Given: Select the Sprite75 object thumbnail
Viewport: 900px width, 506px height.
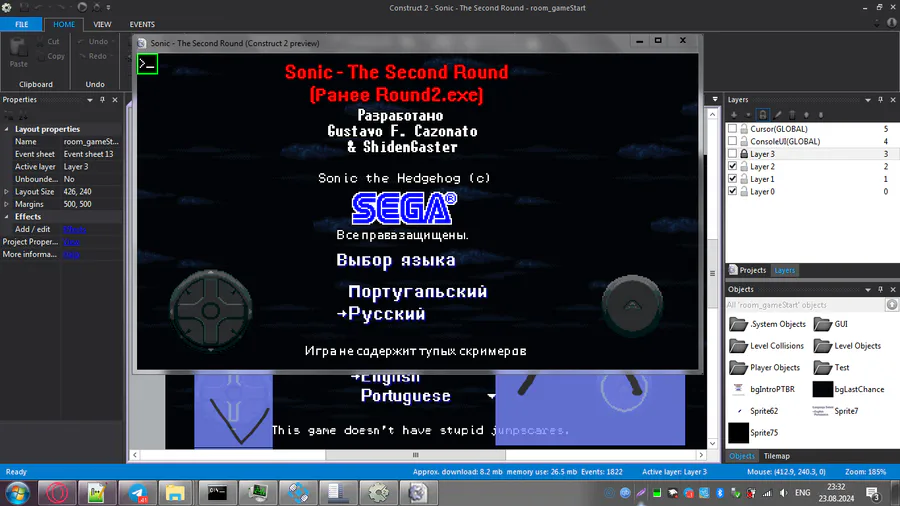Looking at the screenshot, I should [738, 433].
